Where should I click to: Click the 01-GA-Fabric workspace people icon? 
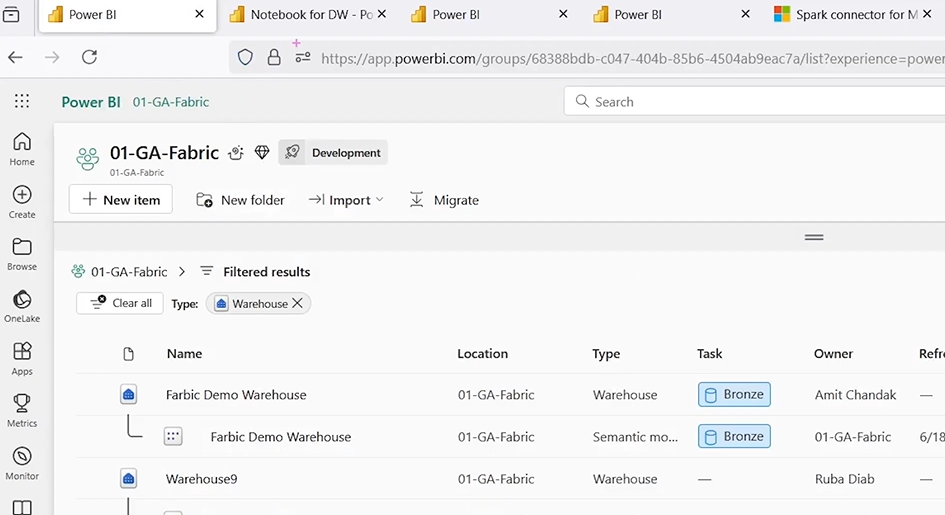[87, 158]
